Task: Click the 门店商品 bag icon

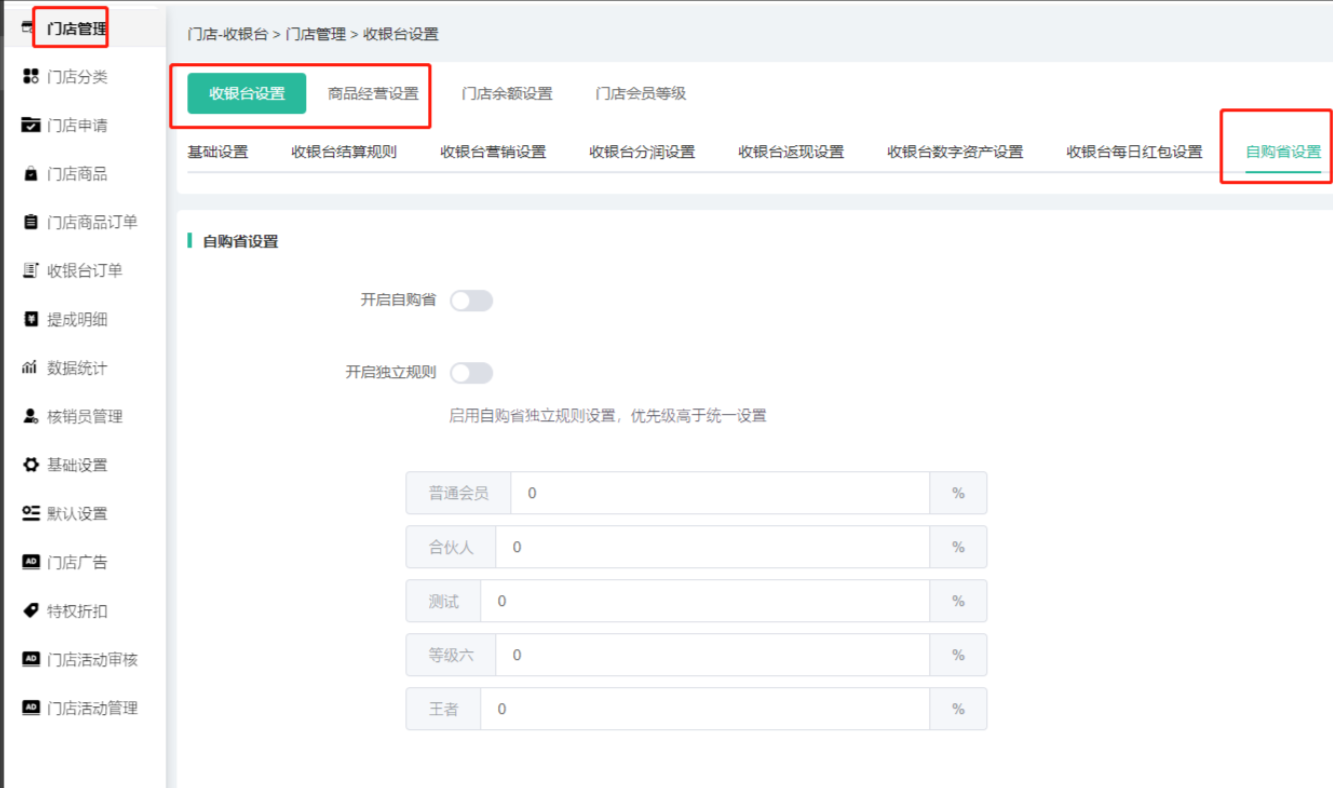Action: point(30,174)
